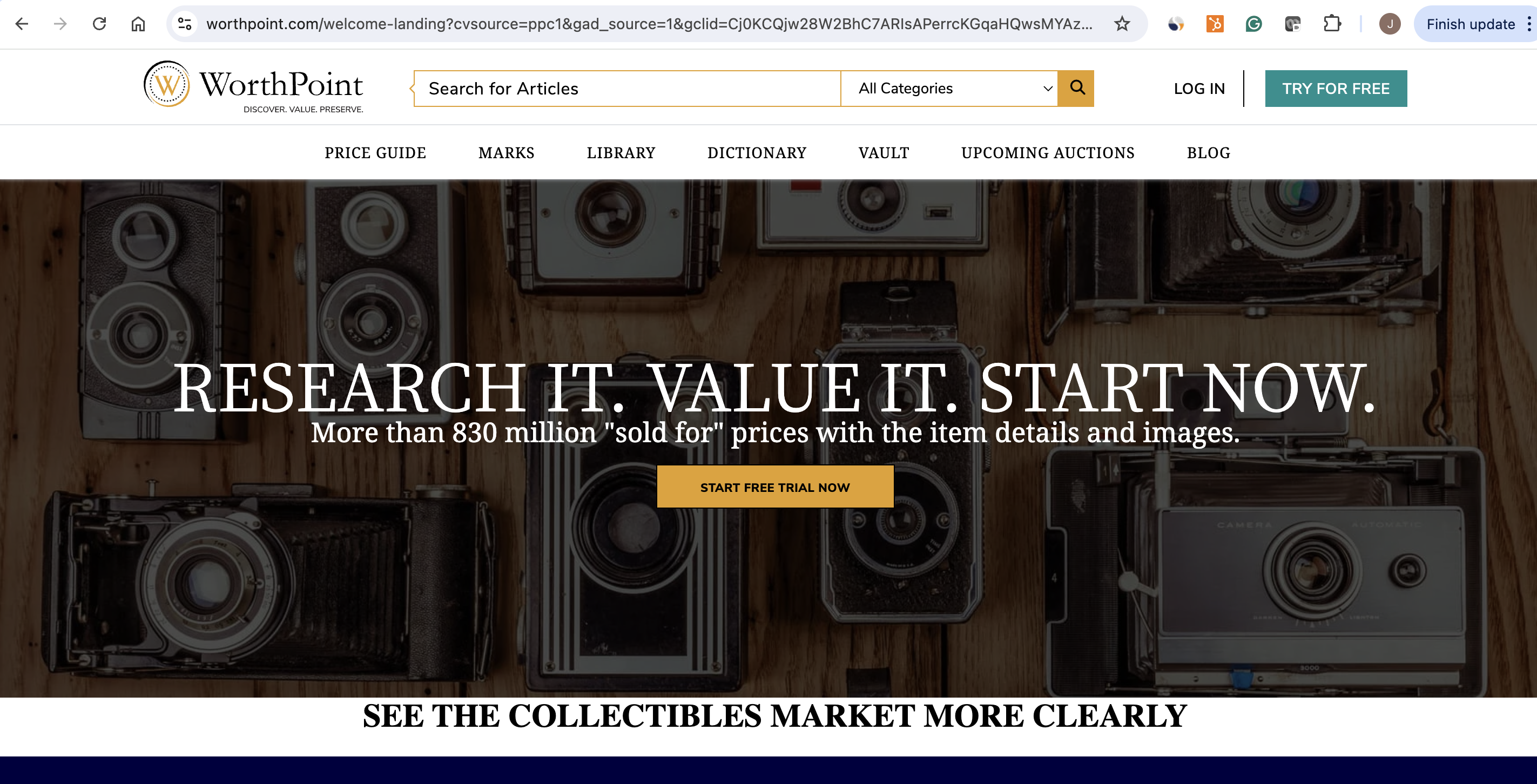The height and width of the screenshot is (784, 1537).
Task: Expand the All Categories dropdown
Action: click(x=949, y=89)
